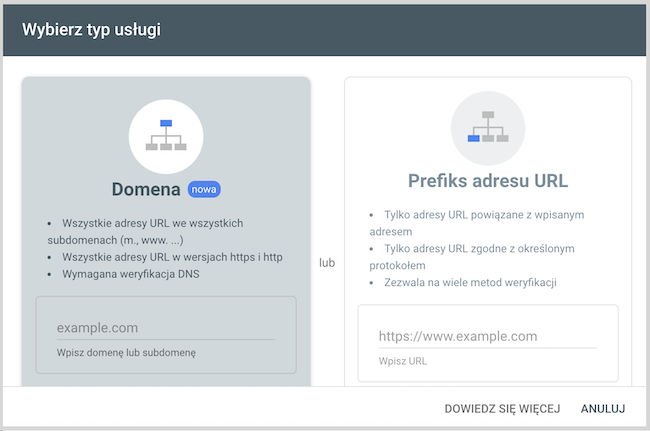Click 'Tylko adresy URL powiązane z wpisanym adresem'
This screenshot has height=431, width=650.
pos(477,223)
